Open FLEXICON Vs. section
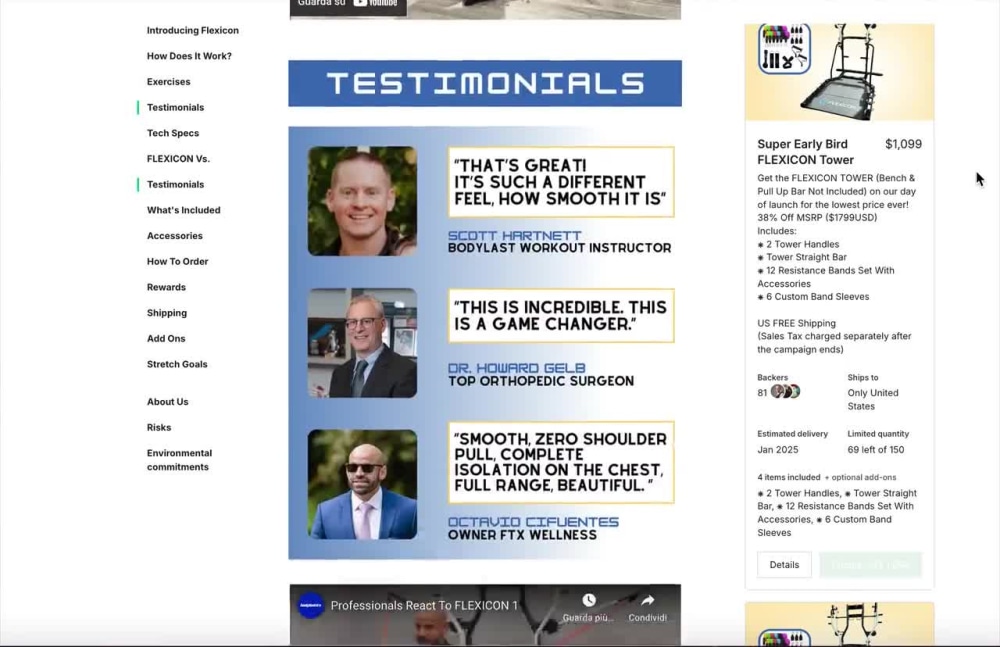This screenshot has width=1000, height=647. pyautogui.click(x=178, y=158)
